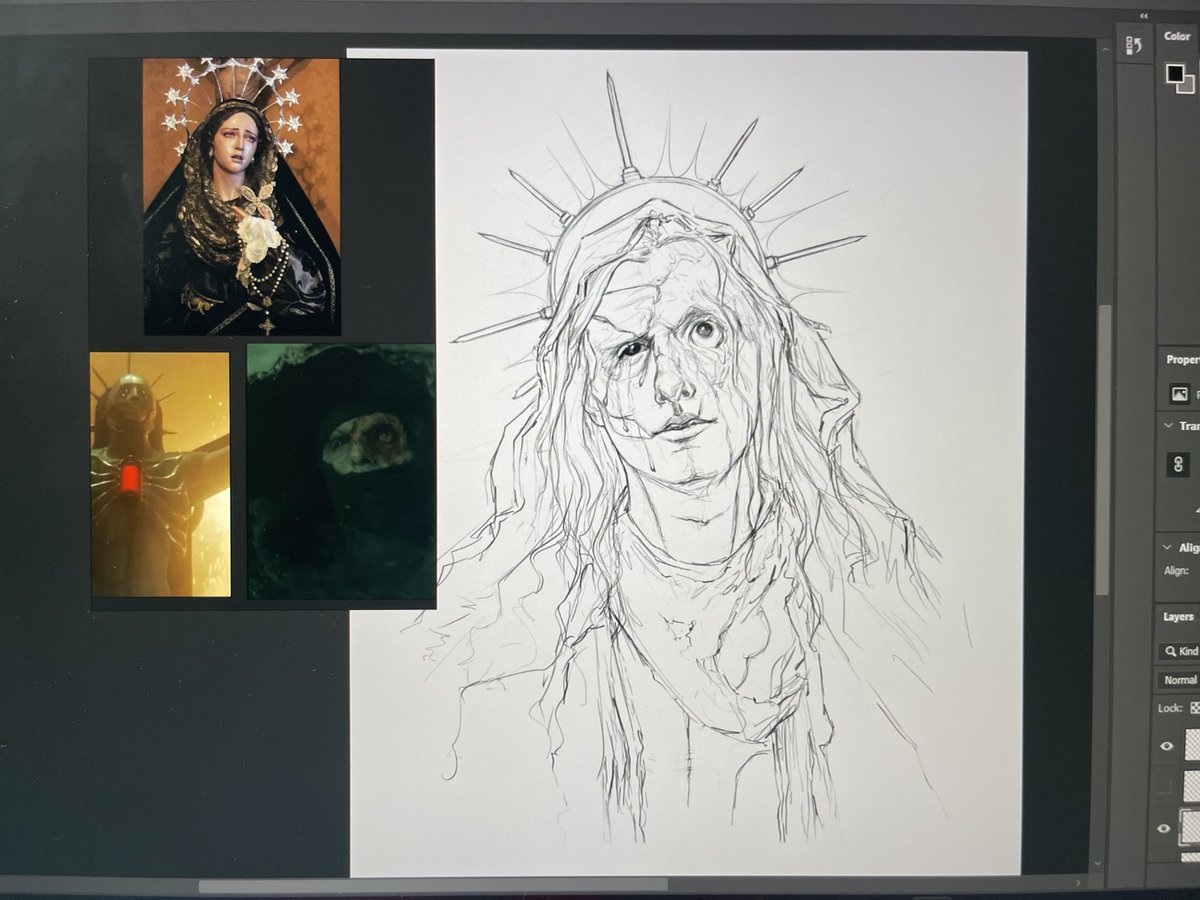Select the selected layer's thumbnail in Layers

coord(1192,829)
